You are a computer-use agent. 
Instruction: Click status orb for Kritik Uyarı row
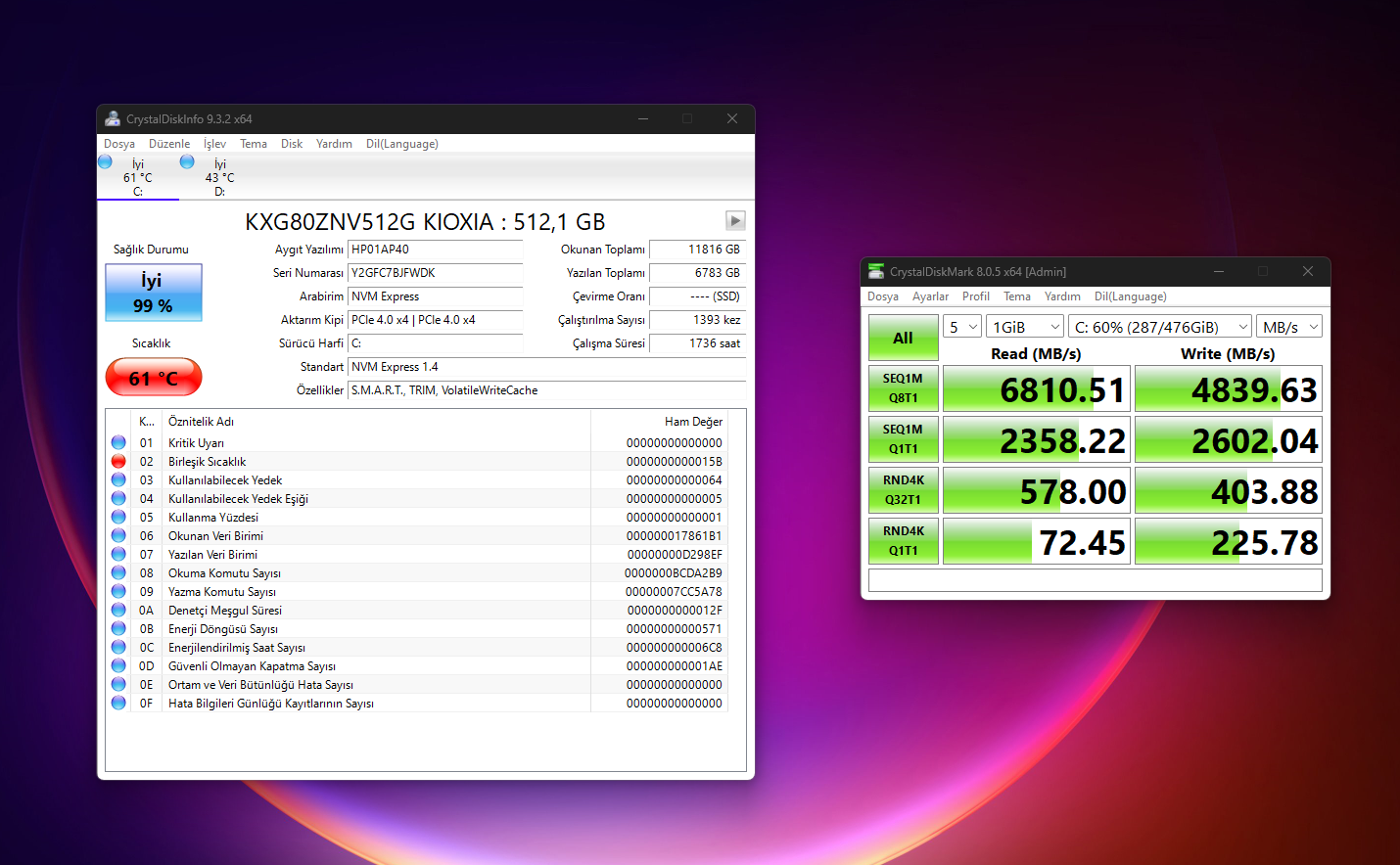(x=118, y=442)
